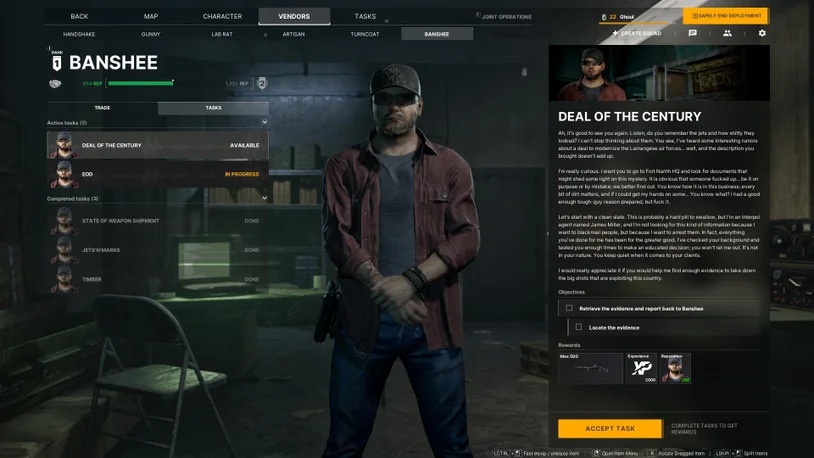The height and width of the screenshot is (458, 814).
Task: Select the EOD in-progress task
Action: tap(158, 174)
